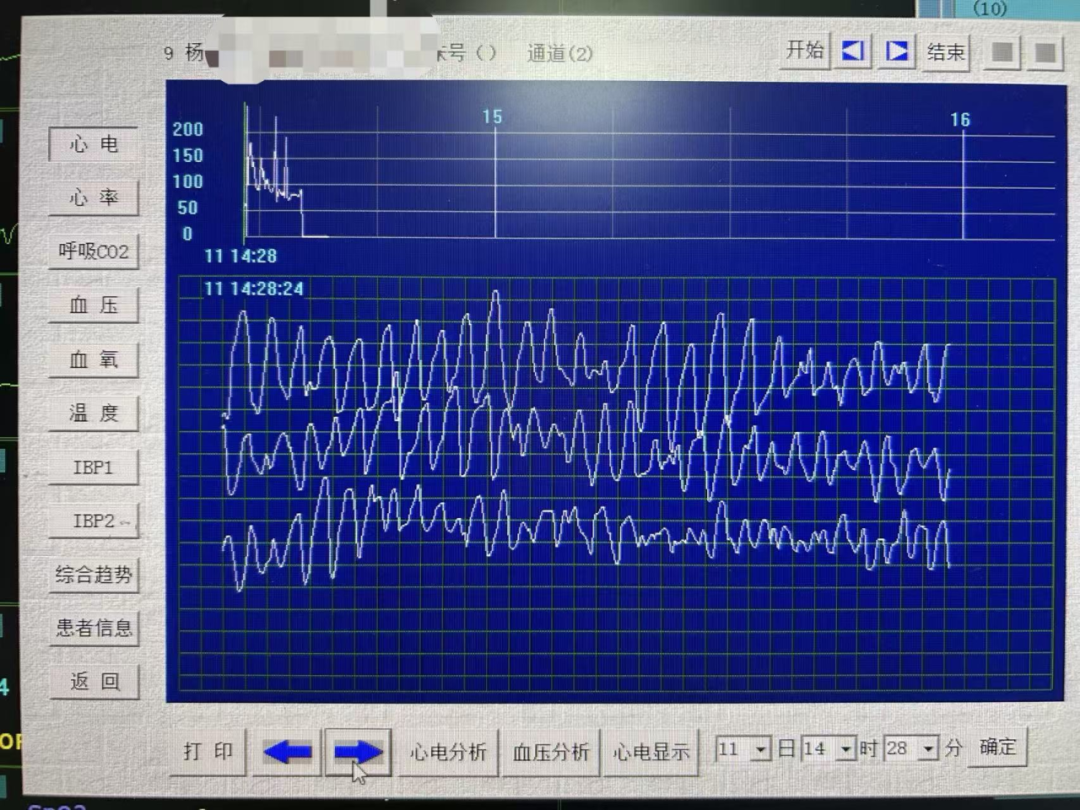Open the 心电分析 analysis button
The width and height of the screenshot is (1080, 810).
tap(449, 752)
